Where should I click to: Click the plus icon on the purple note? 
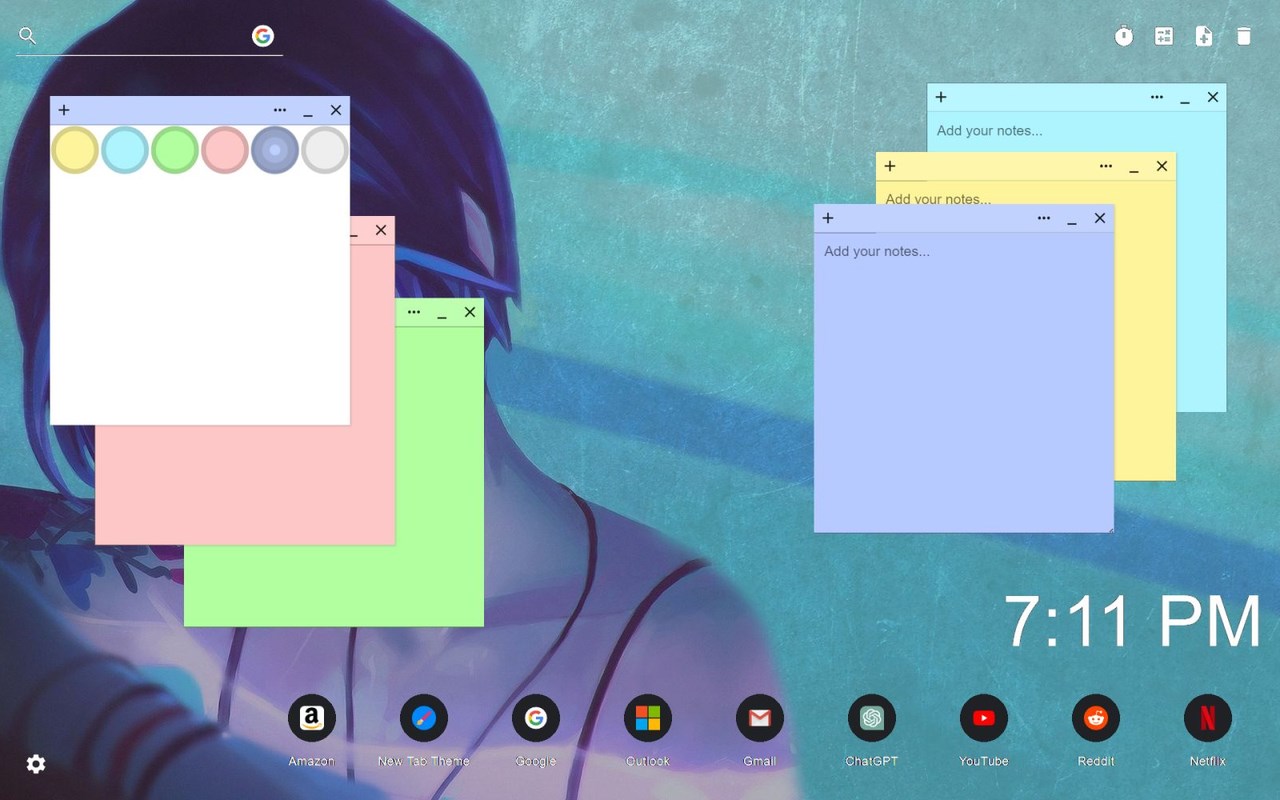tap(828, 218)
